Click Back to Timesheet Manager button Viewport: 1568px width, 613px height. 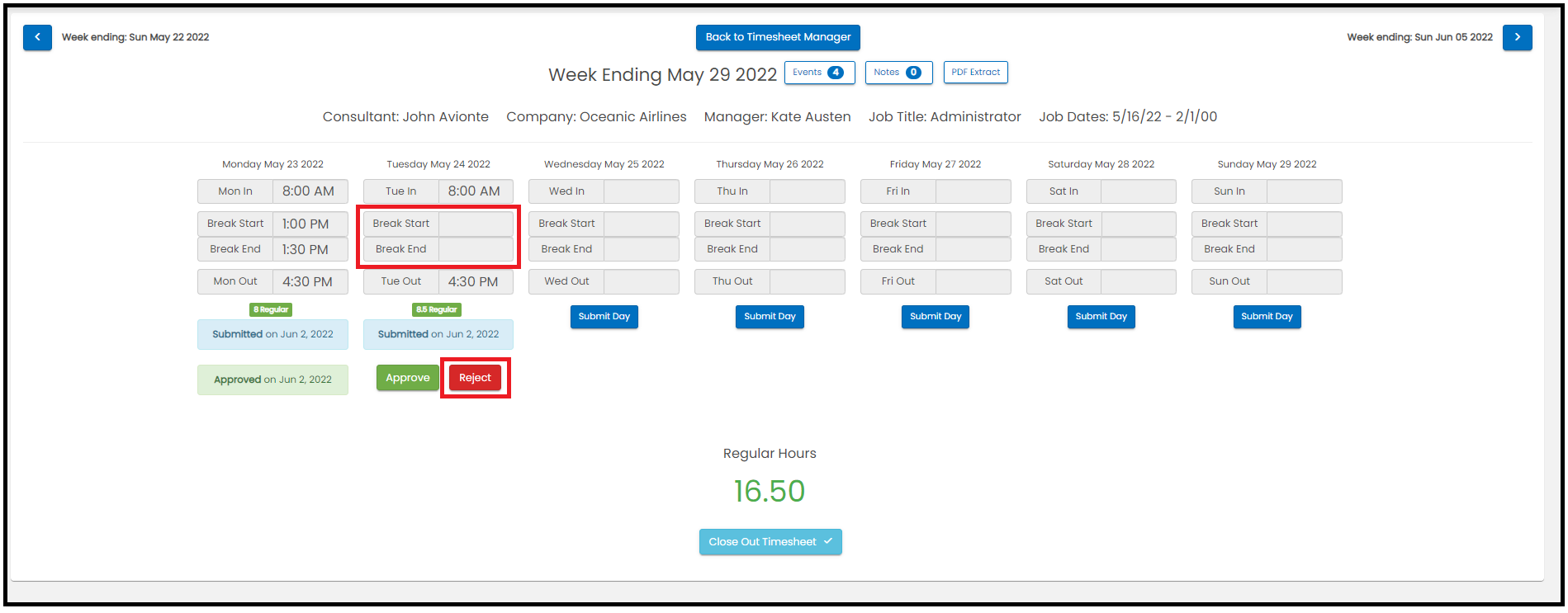(x=778, y=37)
